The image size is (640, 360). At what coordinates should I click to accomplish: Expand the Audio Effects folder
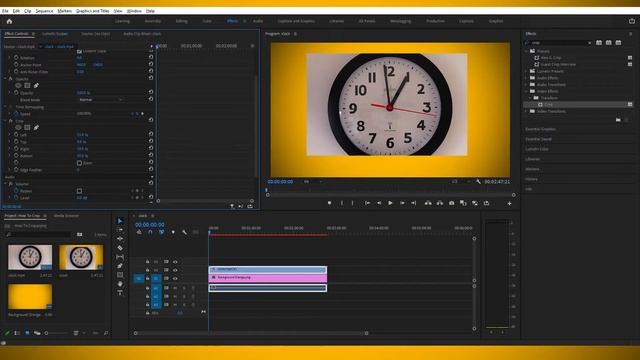click(x=527, y=78)
